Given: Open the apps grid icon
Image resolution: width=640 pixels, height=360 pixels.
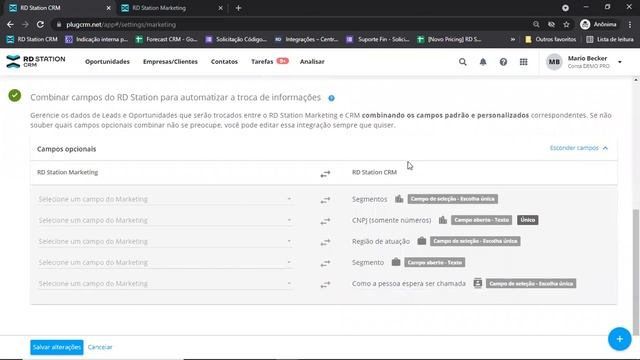Looking at the screenshot, I should pyautogui.click(x=524, y=62).
